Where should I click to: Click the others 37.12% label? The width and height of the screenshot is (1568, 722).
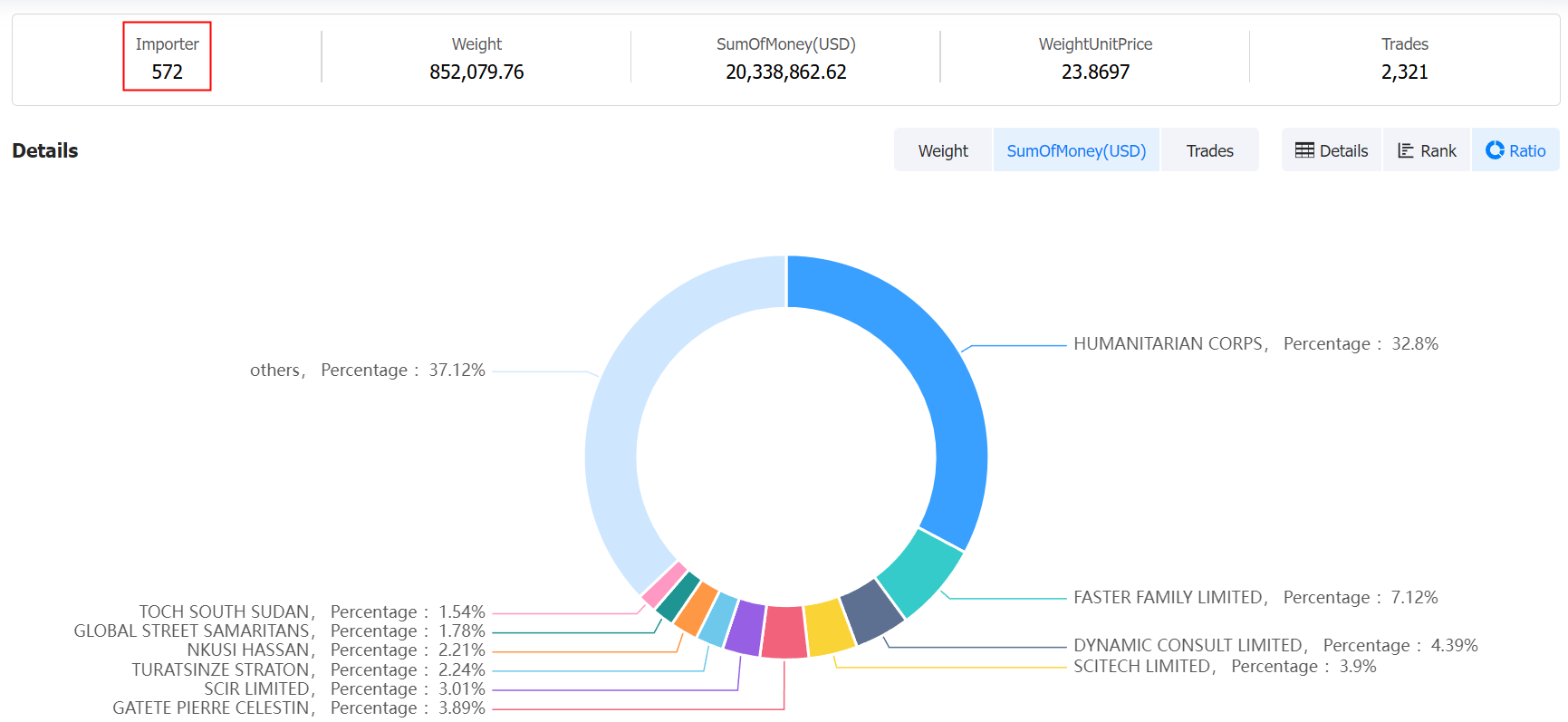[x=368, y=371]
